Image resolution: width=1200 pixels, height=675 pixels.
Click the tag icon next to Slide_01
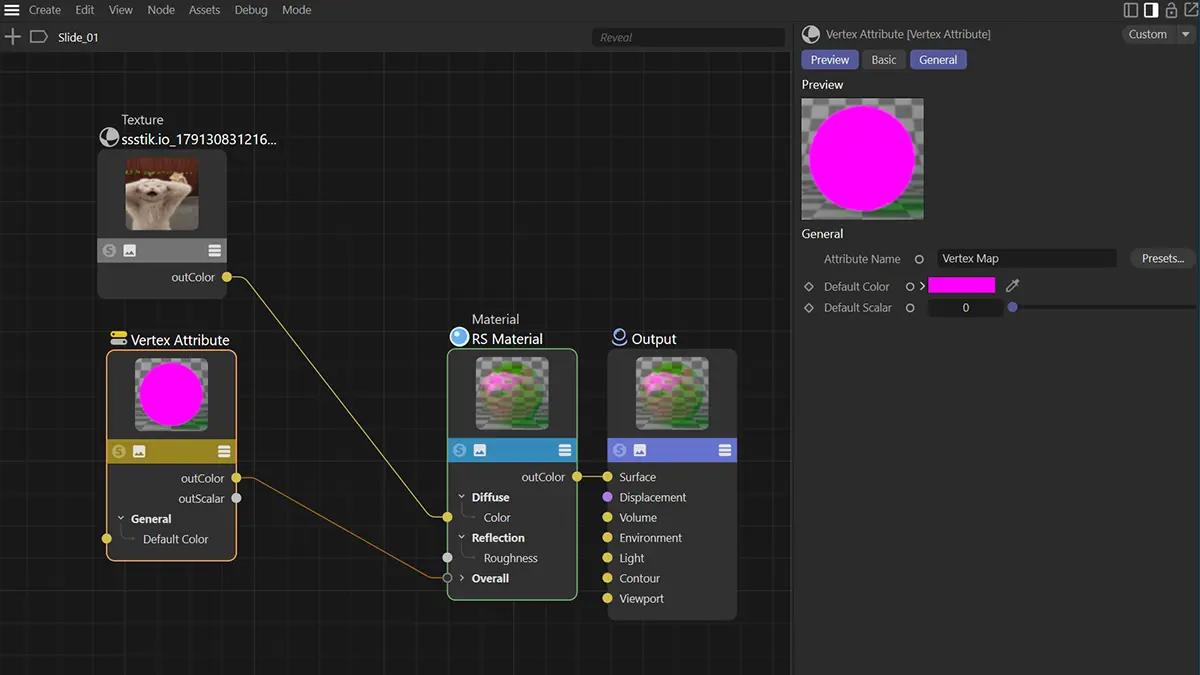pos(39,37)
